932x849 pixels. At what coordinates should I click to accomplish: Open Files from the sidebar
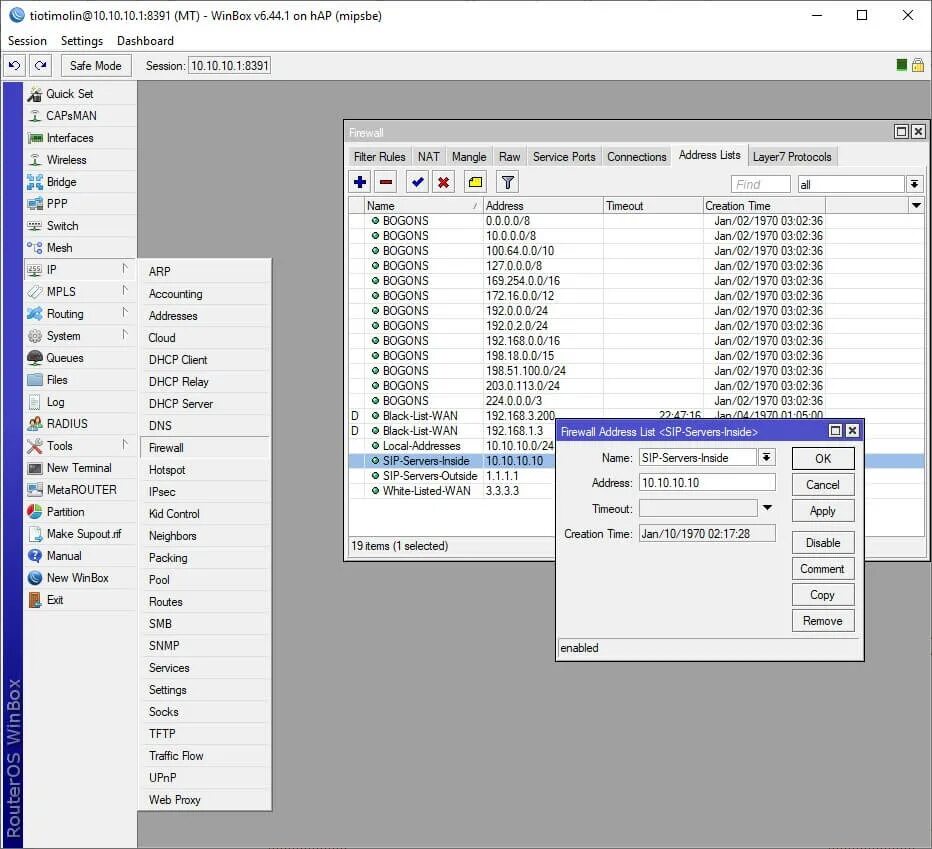(80, 380)
